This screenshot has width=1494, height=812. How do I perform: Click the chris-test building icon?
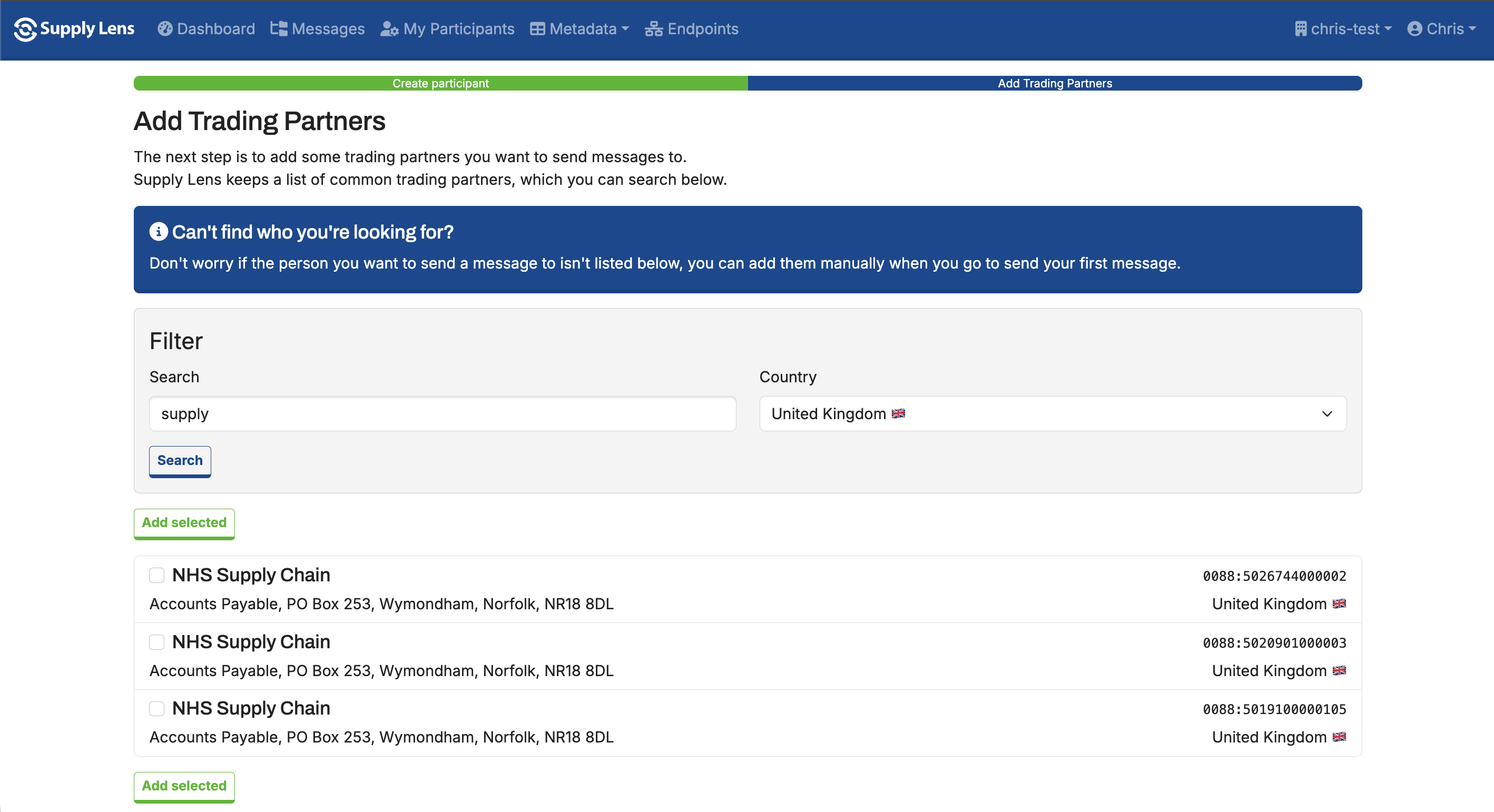(x=1301, y=29)
